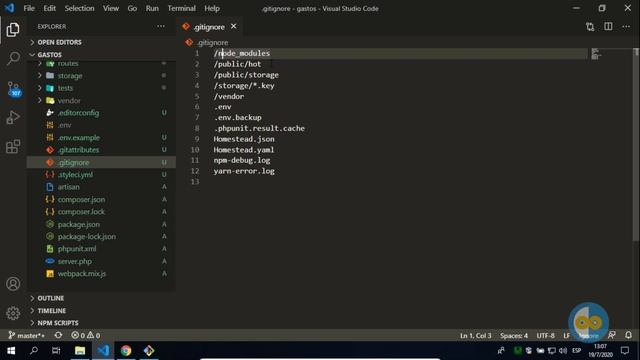This screenshot has width=640, height=360.
Task: Open the Windows Action Center icon
Action: [625, 351]
